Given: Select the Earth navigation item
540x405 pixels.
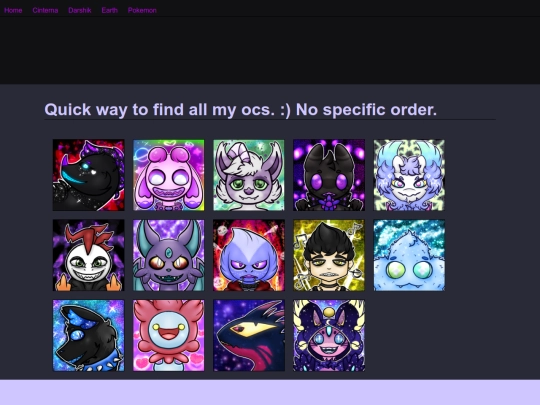Looking at the screenshot, I should (110, 10).
